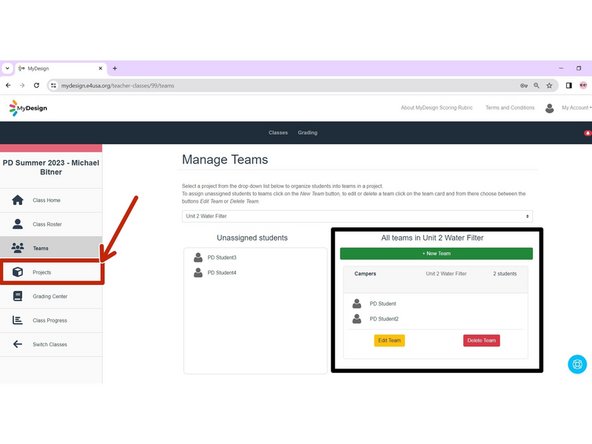The image size is (592, 444).
Task: Open Projects label in sidebar
Action: point(42,272)
